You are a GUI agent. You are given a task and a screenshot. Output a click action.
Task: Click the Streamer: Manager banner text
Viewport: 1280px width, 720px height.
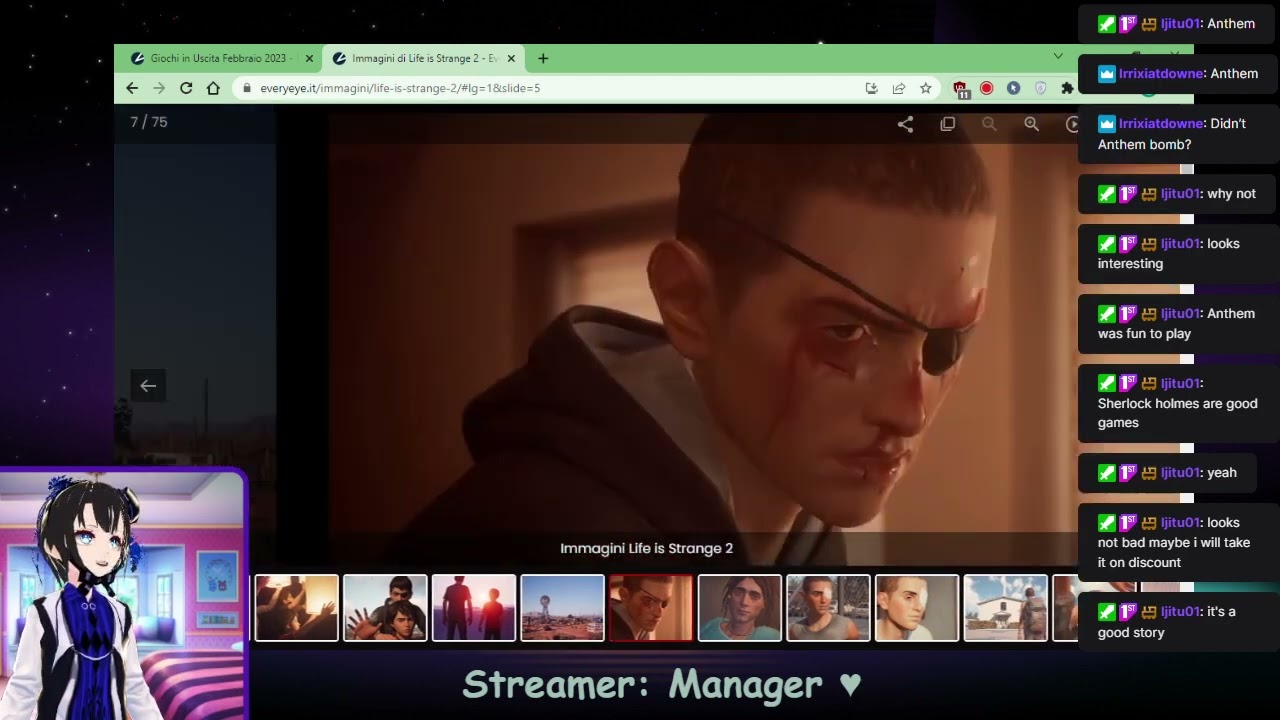(662, 685)
